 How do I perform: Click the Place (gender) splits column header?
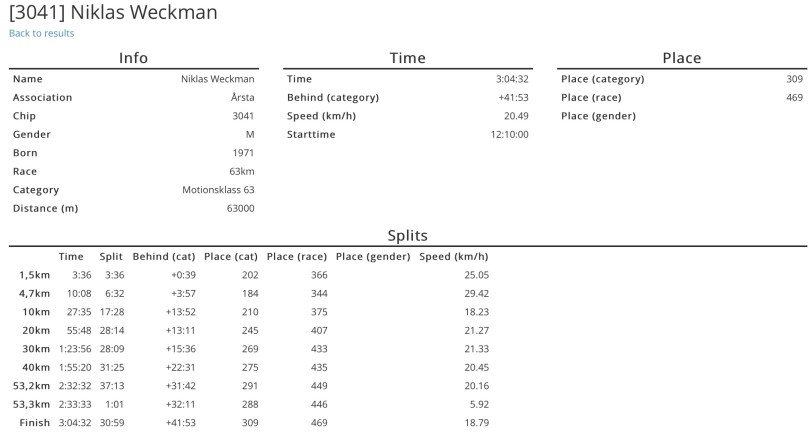coord(373,257)
